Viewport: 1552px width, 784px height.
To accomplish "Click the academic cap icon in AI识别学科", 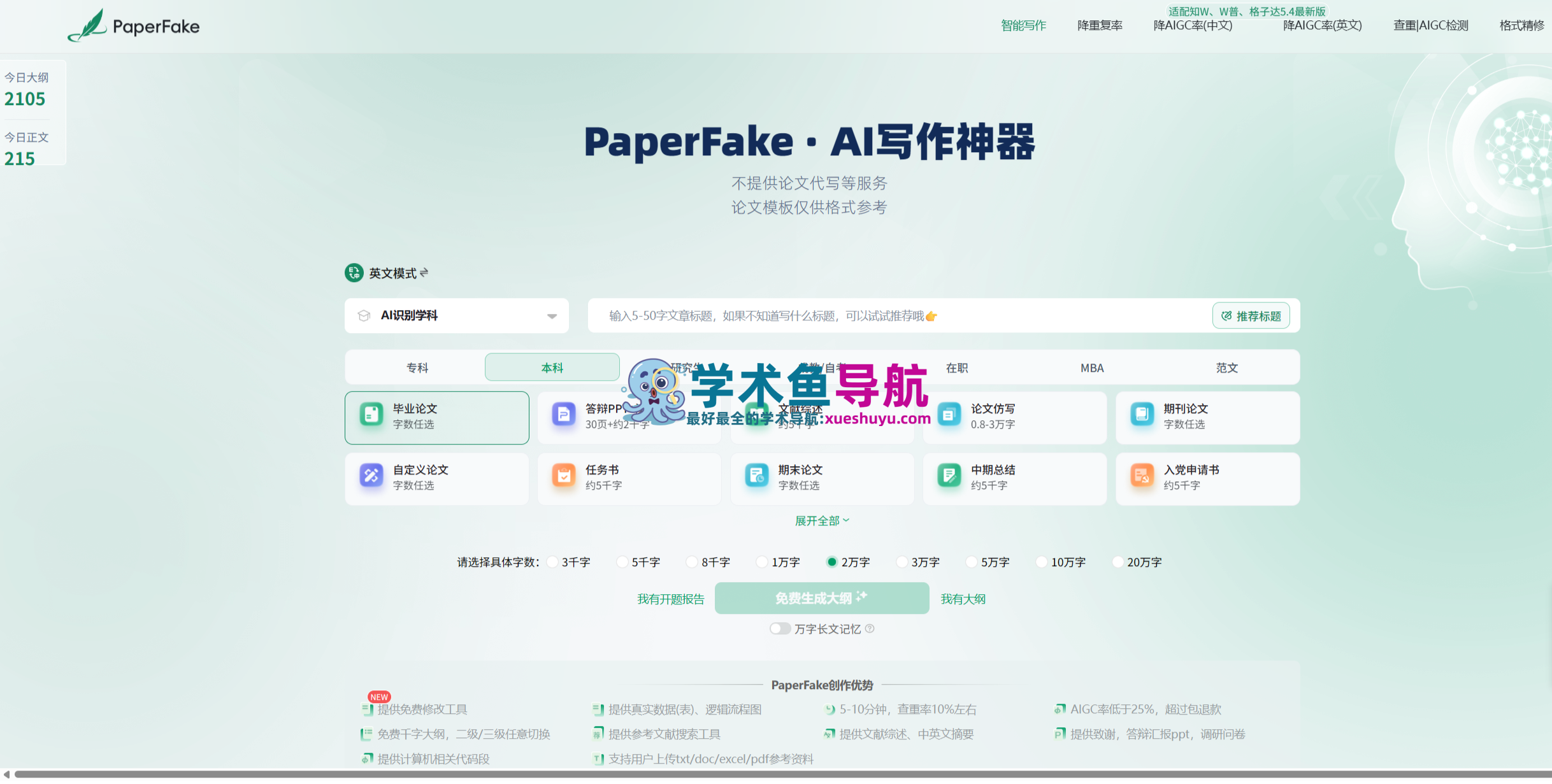I will coord(364,316).
